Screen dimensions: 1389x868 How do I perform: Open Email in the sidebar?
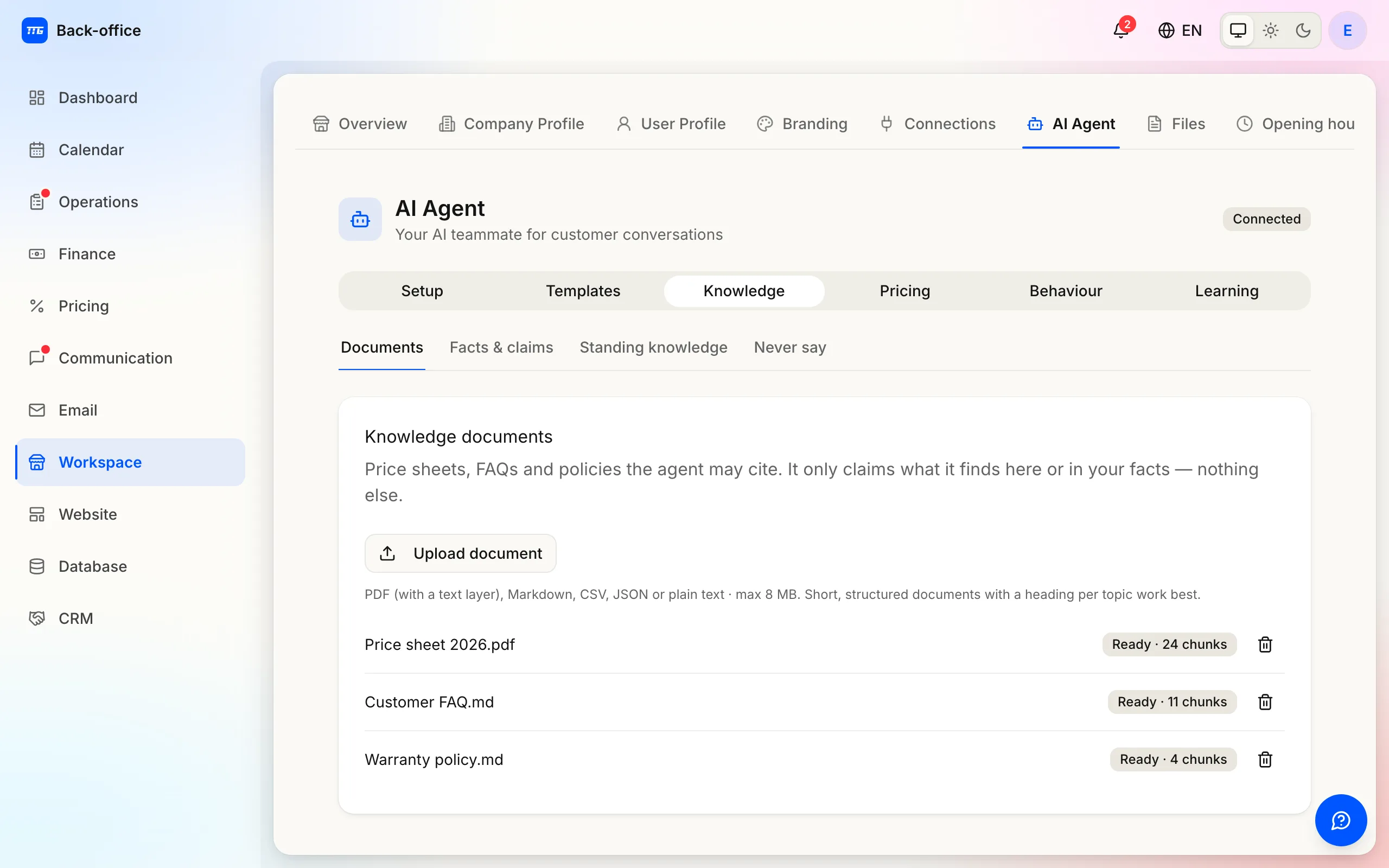(130, 410)
